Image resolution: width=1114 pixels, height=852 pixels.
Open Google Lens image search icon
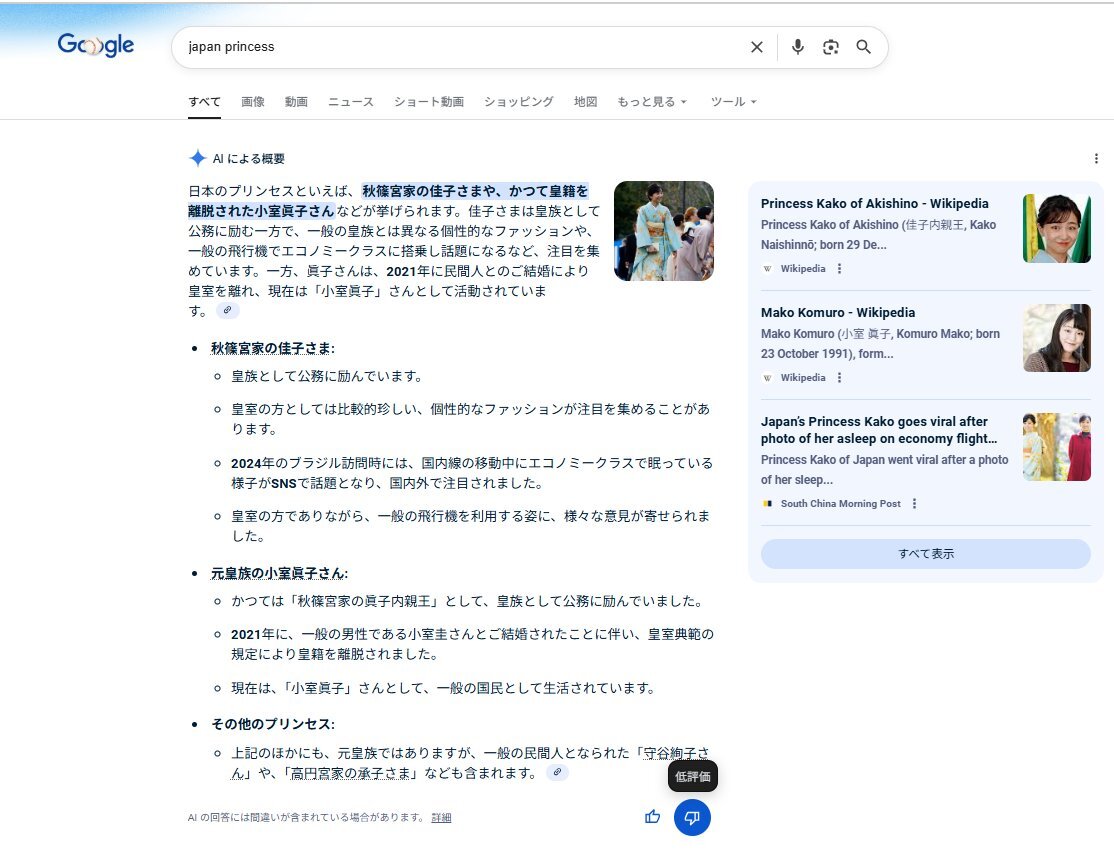click(x=830, y=47)
